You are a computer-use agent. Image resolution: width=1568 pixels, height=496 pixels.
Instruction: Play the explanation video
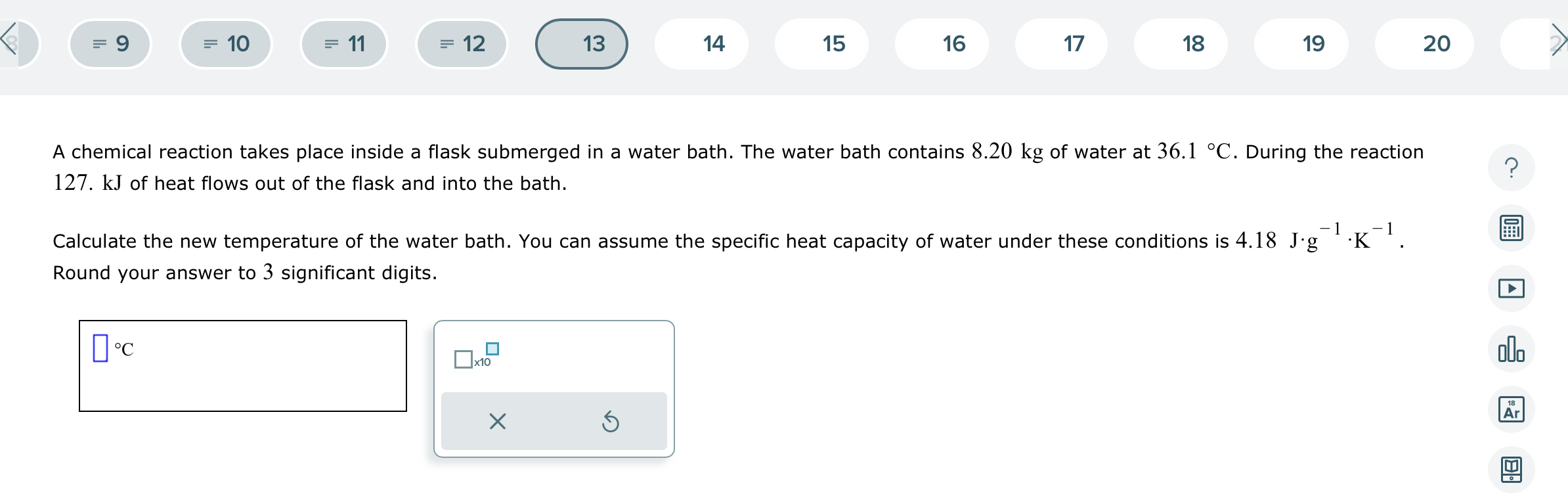point(1512,288)
